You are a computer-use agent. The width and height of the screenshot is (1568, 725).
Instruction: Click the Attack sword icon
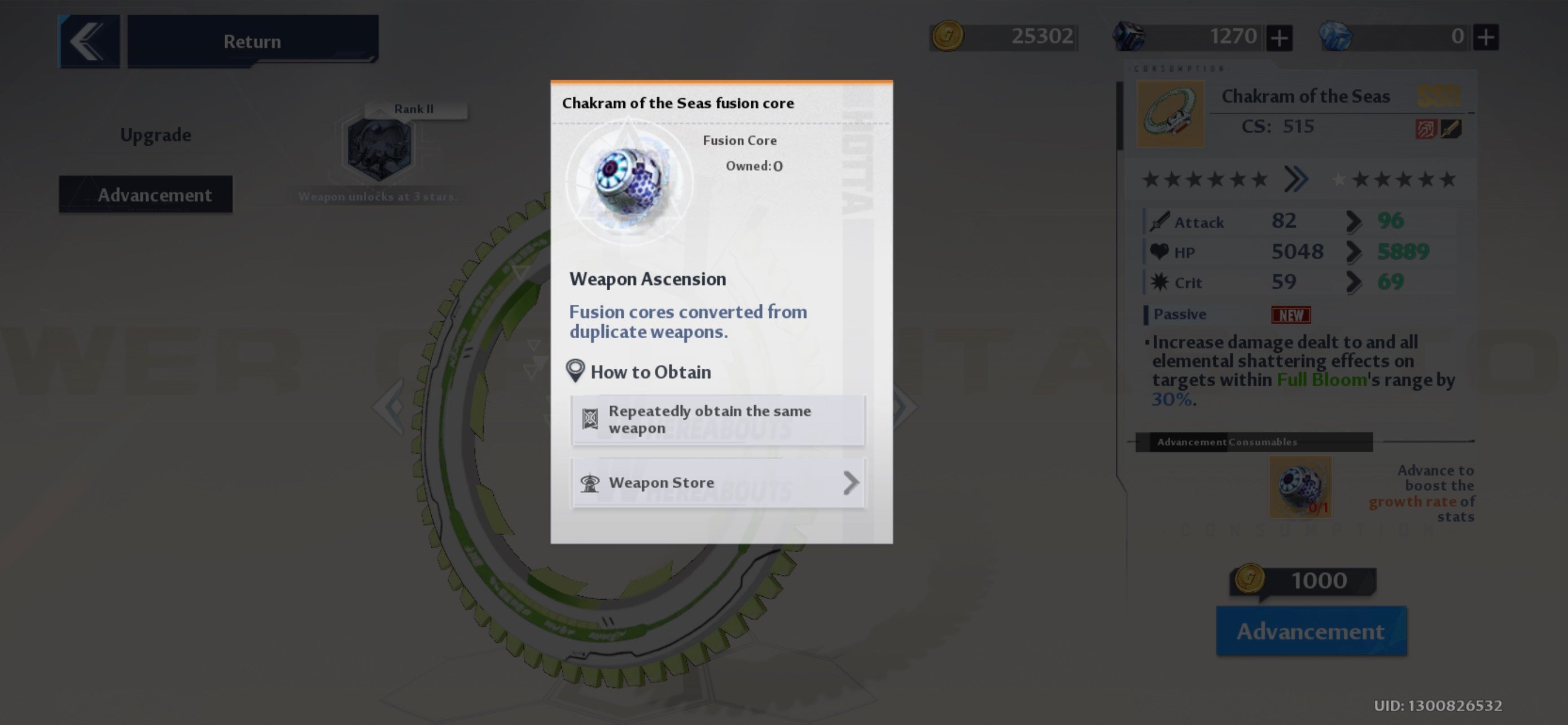[1159, 221]
